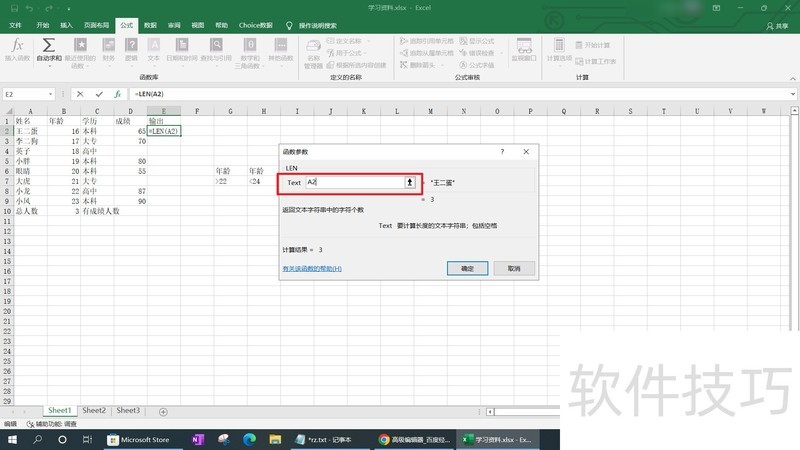Click the Text argument field in the dialog

pos(355,182)
